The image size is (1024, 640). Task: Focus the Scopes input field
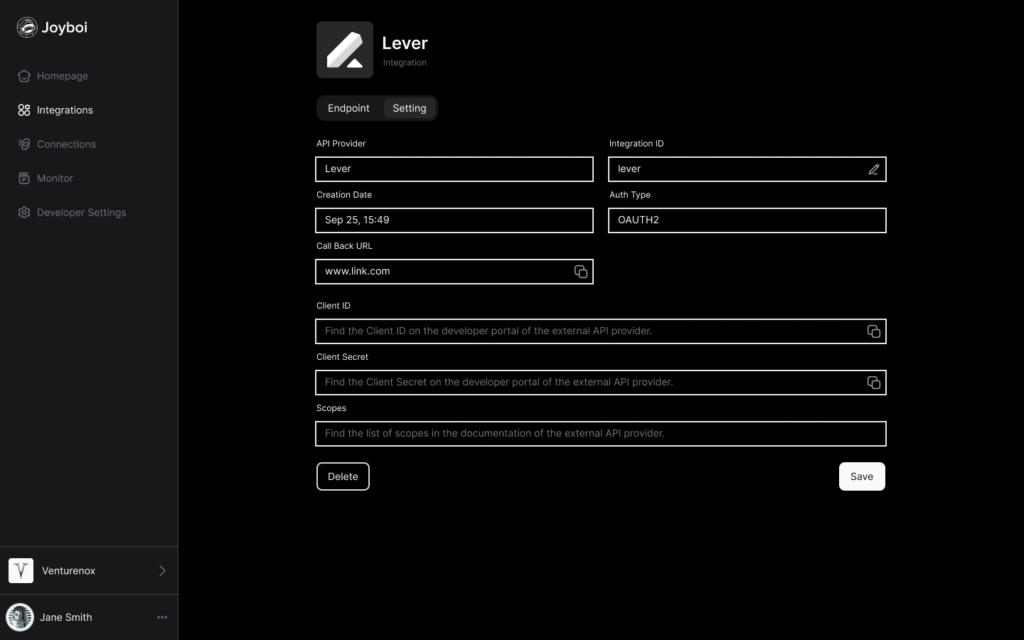[x=600, y=434]
